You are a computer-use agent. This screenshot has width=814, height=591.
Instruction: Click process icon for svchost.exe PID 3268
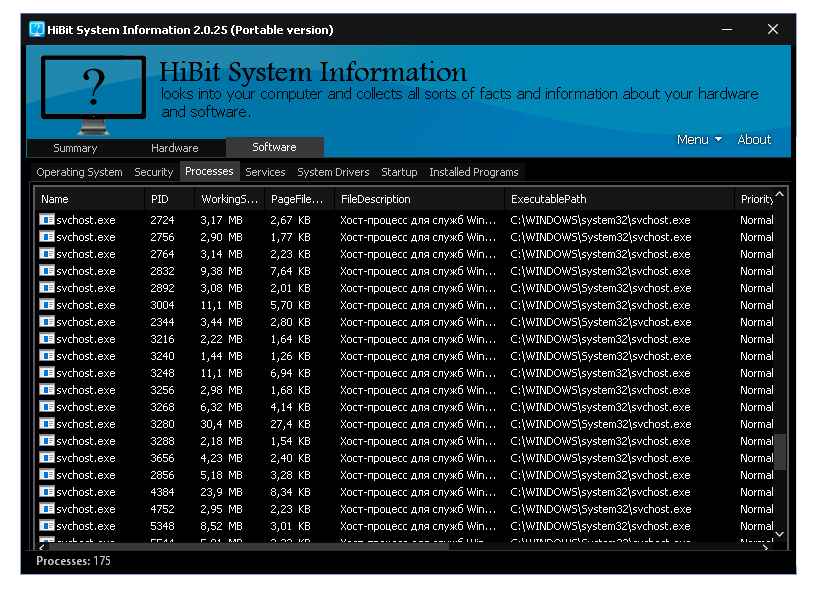coord(47,407)
